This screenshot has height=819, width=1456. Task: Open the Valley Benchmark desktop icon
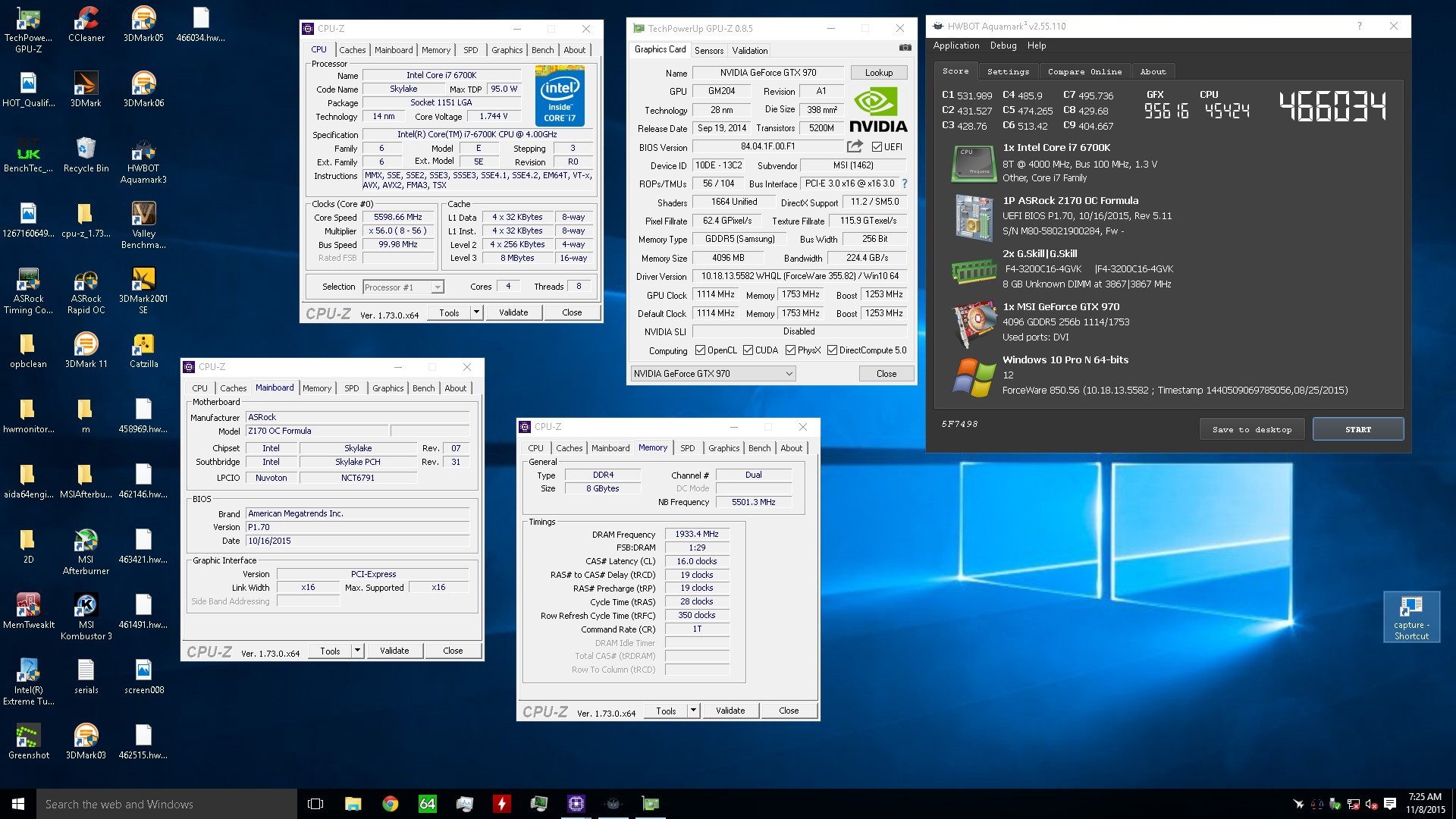(143, 226)
